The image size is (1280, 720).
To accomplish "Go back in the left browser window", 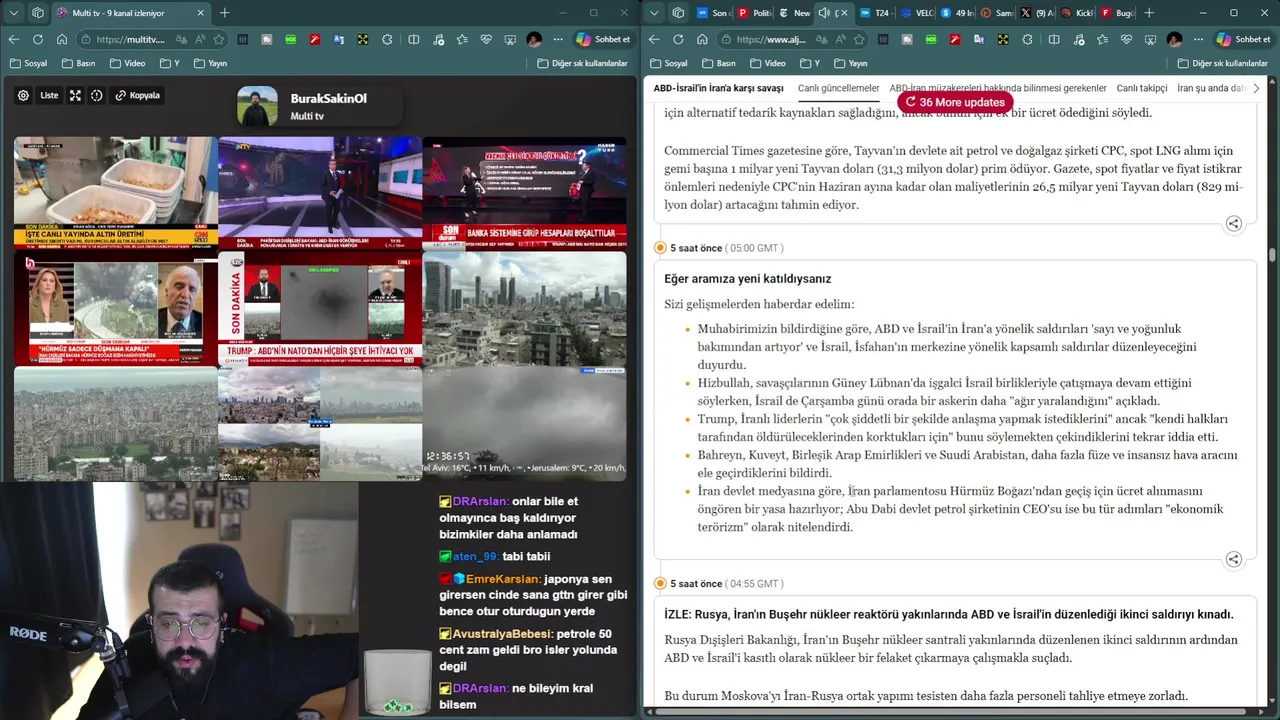I will [14, 39].
